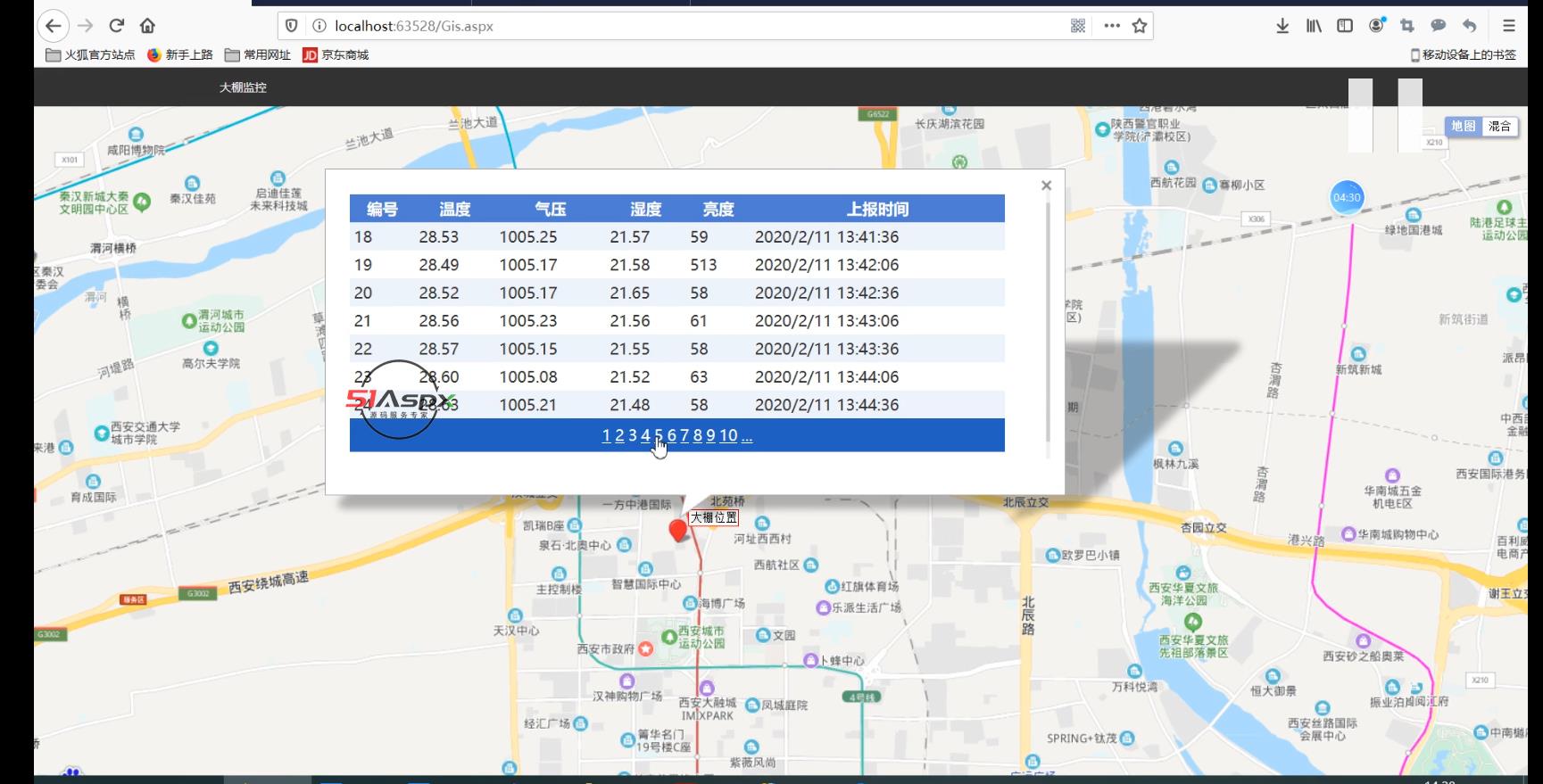Close the sensor data info popup
The height and width of the screenshot is (784, 1543).
(1047, 186)
